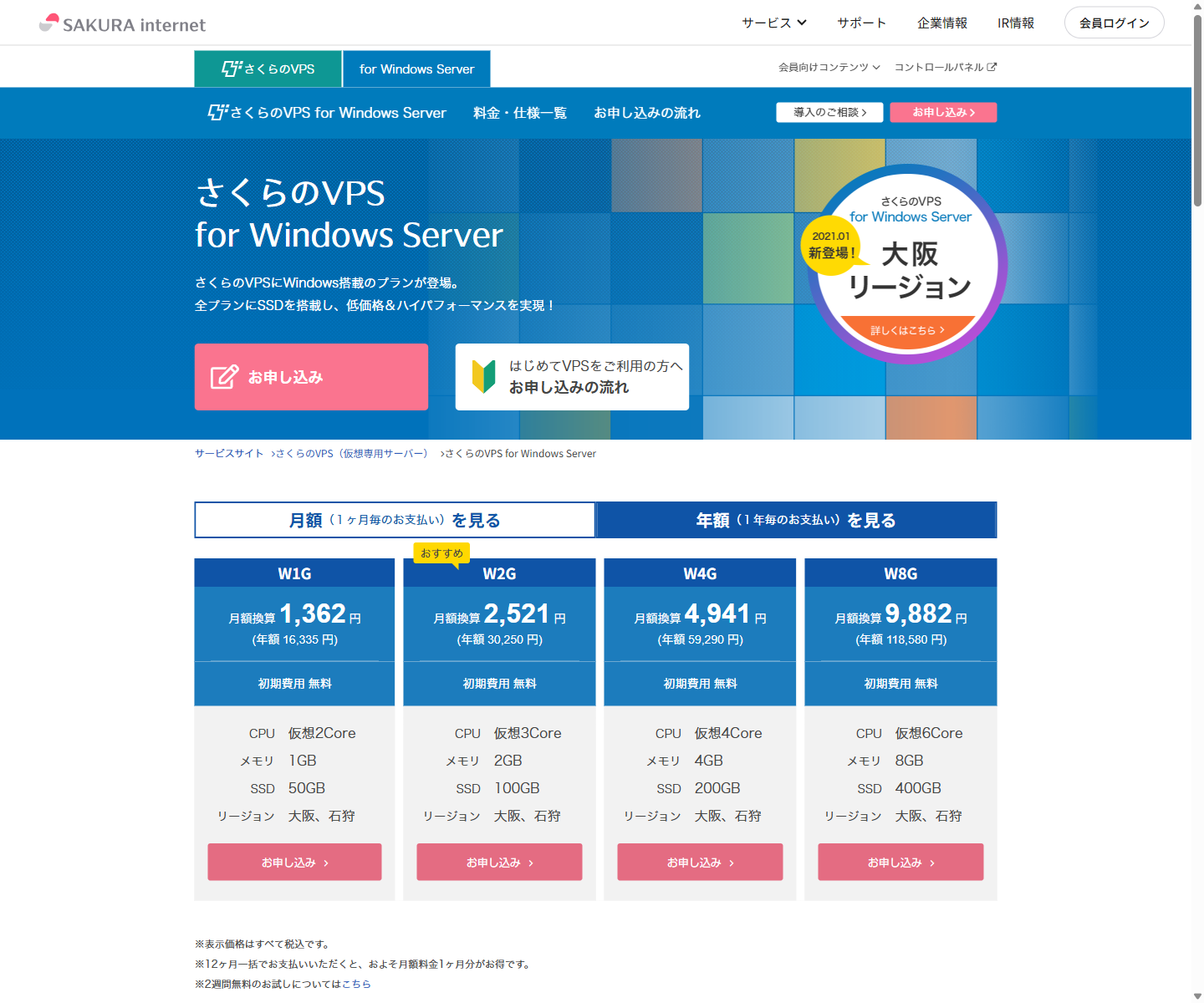
Task: Follow さくらのVPS（仮想専用サーバー） breadcrumb
Action: (x=351, y=453)
